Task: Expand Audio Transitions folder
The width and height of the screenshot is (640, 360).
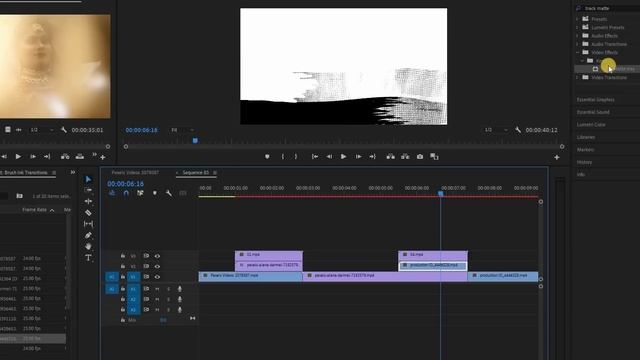Action: pos(577,44)
